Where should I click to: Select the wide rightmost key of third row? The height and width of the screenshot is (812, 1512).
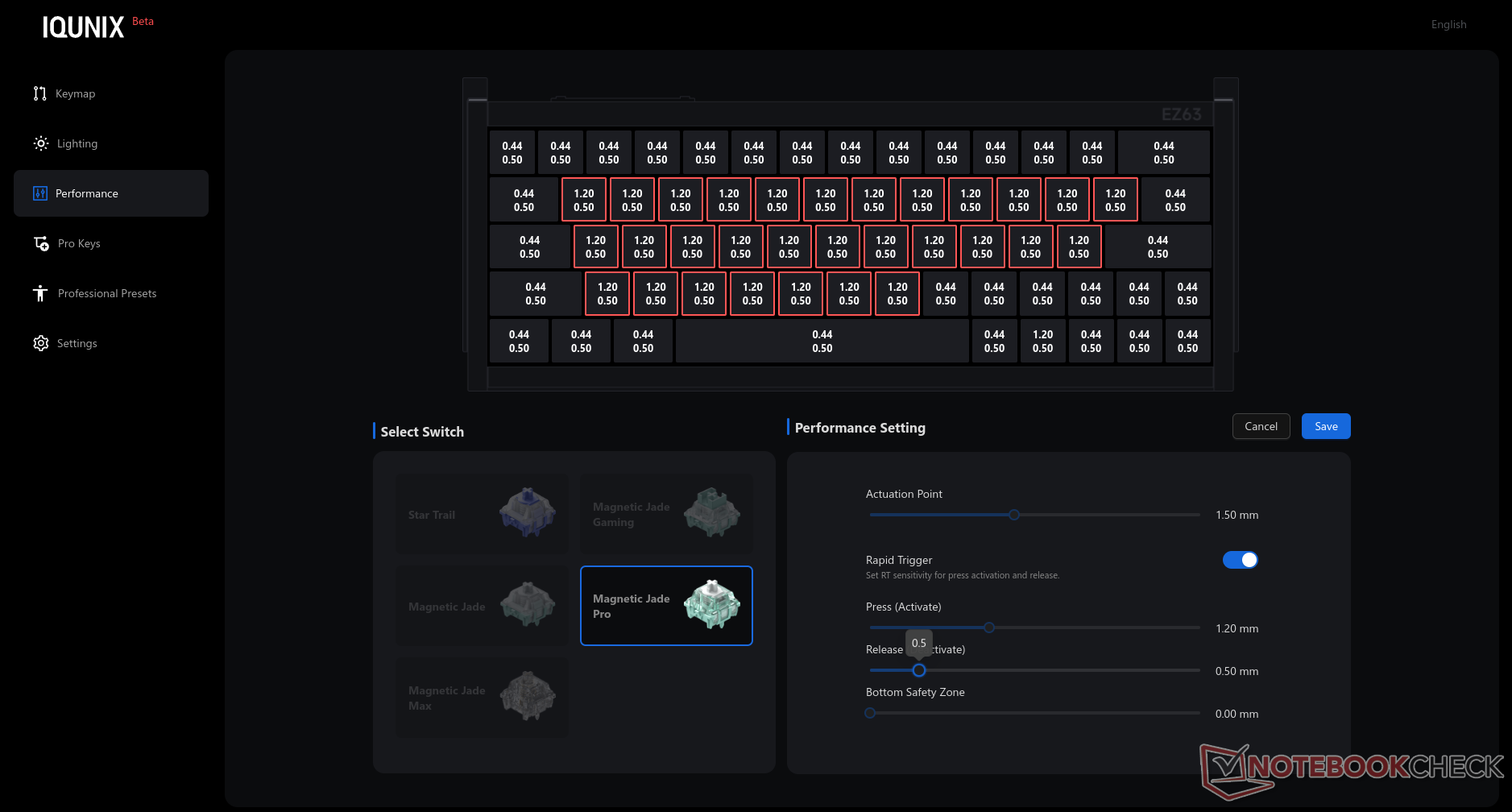point(1158,246)
